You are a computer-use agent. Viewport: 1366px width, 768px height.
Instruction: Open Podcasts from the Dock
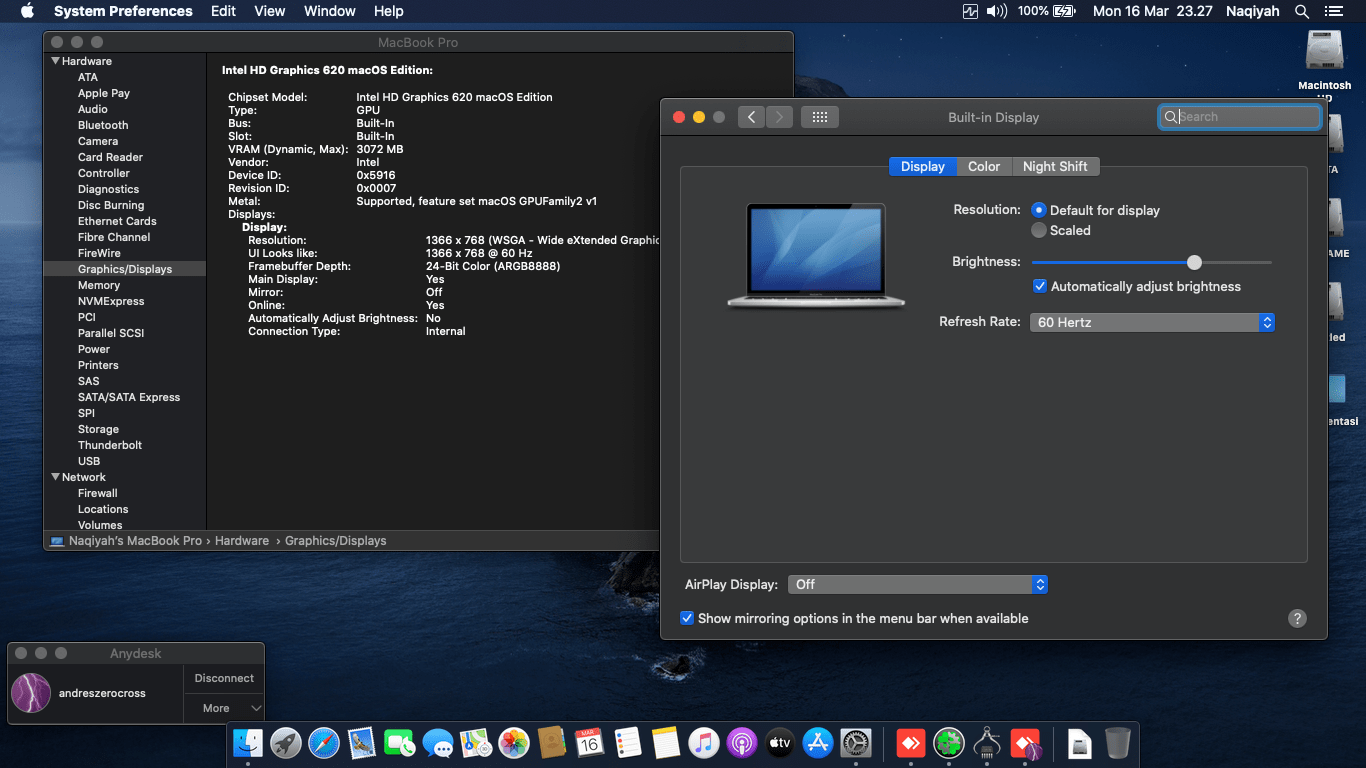tap(742, 743)
